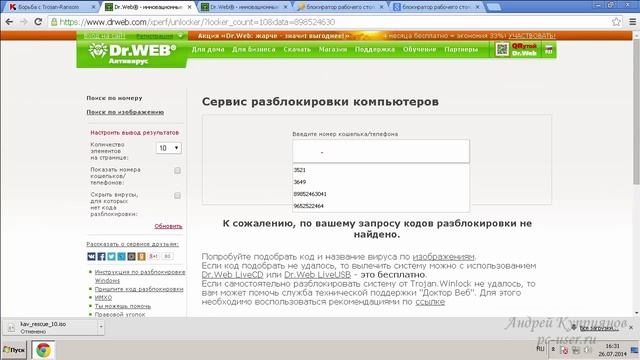This screenshot has height=360, width=640.
Task: Open the Регистрация dropdown in the top bar
Action: coord(160,36)
